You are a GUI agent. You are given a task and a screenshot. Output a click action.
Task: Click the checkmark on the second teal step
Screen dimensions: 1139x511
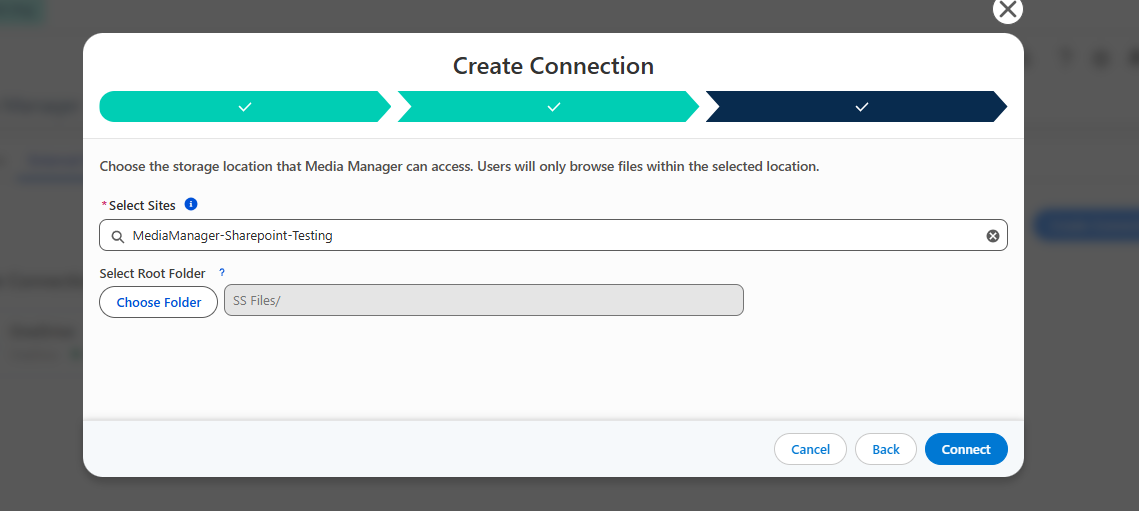[554, 107]
